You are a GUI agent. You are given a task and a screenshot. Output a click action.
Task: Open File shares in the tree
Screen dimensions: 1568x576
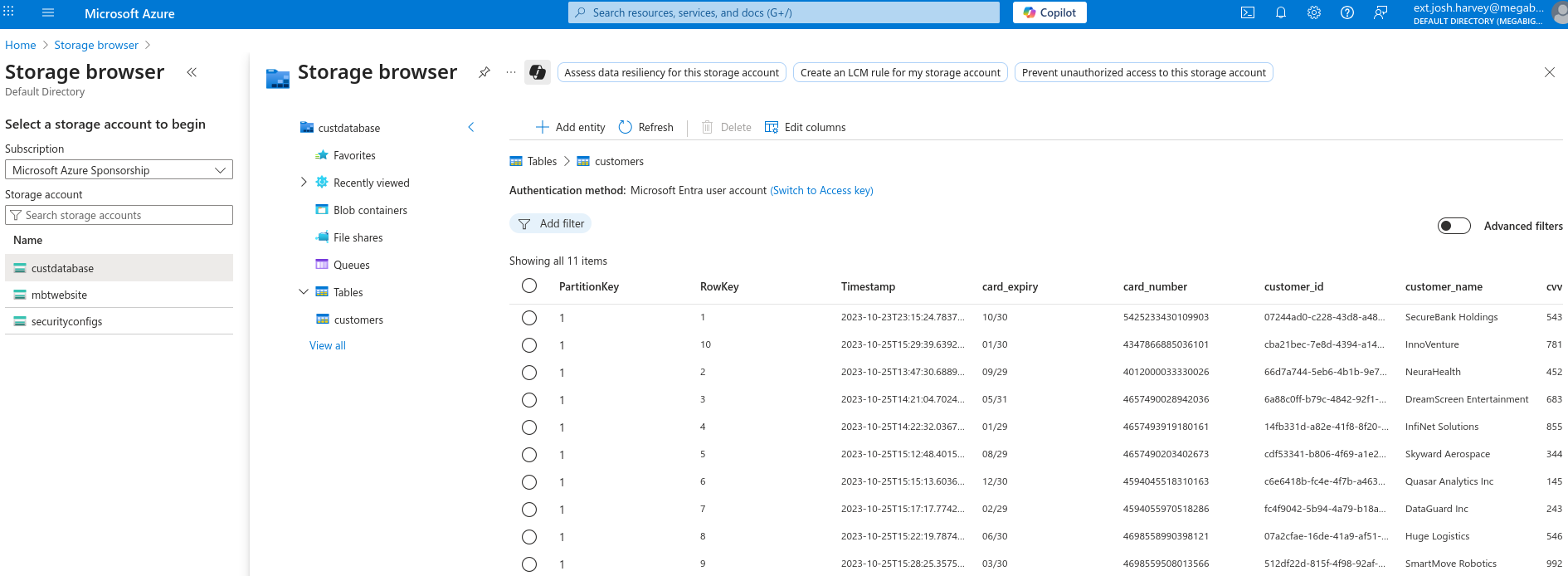pyautogui.click(x=358, y=237)
